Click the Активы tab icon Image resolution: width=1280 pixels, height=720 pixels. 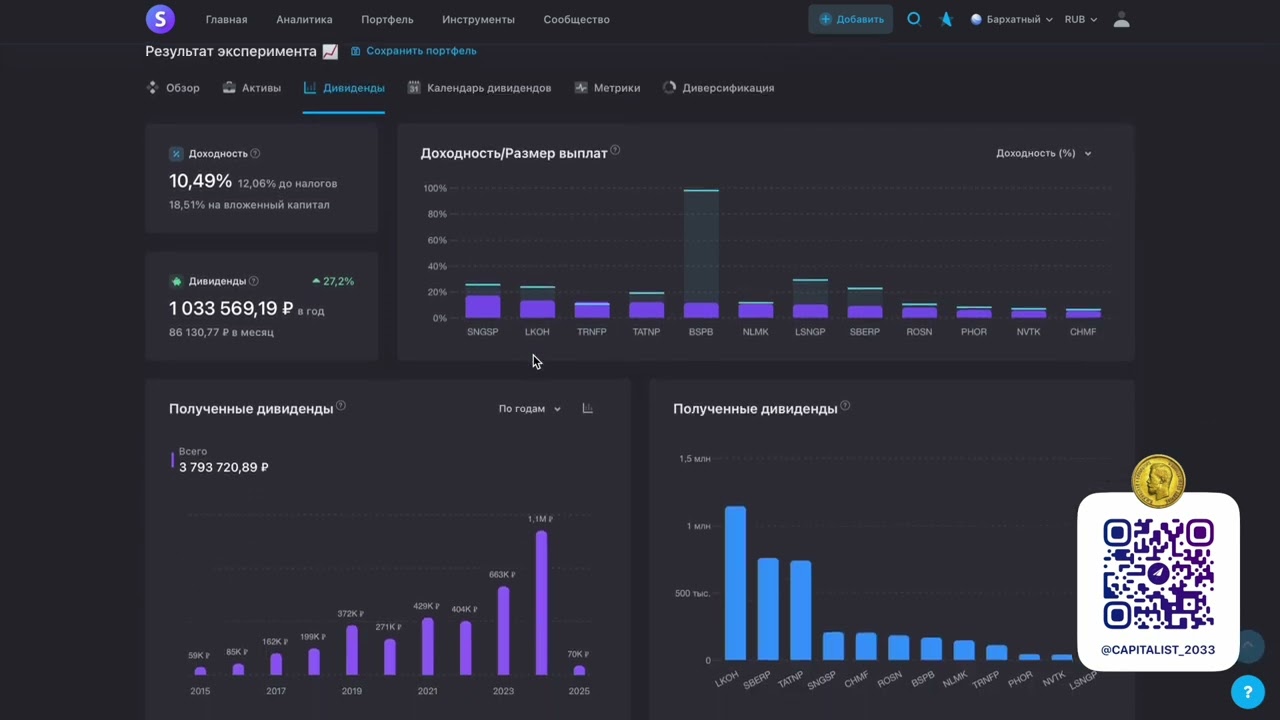tap(229, 88)
